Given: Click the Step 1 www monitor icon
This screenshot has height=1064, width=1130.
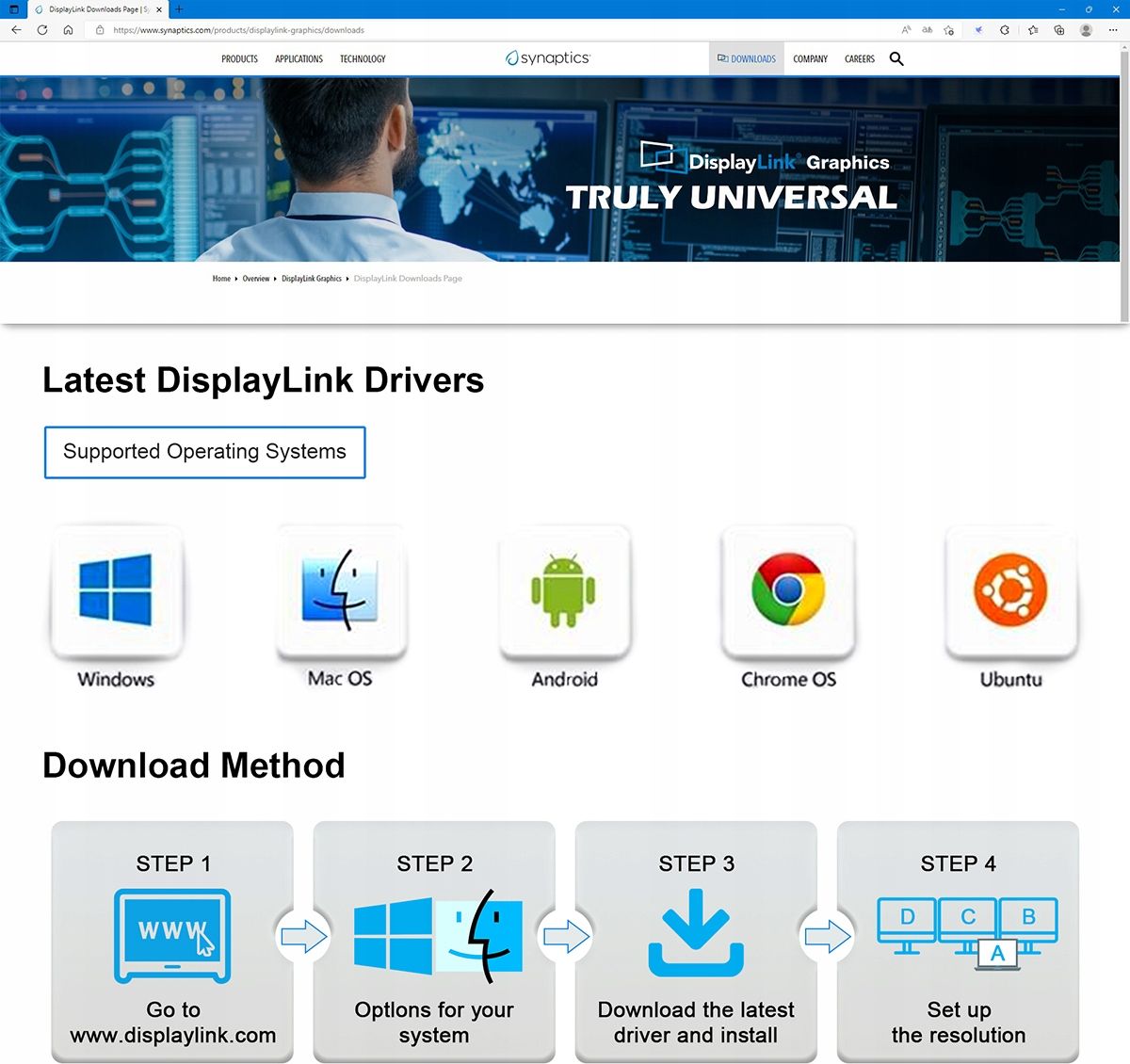Looking at the screenshot, I should point(172,936).
